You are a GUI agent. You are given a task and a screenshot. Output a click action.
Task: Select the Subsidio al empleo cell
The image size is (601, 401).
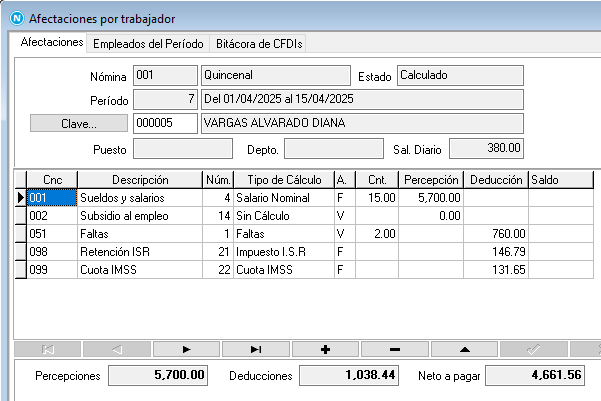click(x=140, y=216)
